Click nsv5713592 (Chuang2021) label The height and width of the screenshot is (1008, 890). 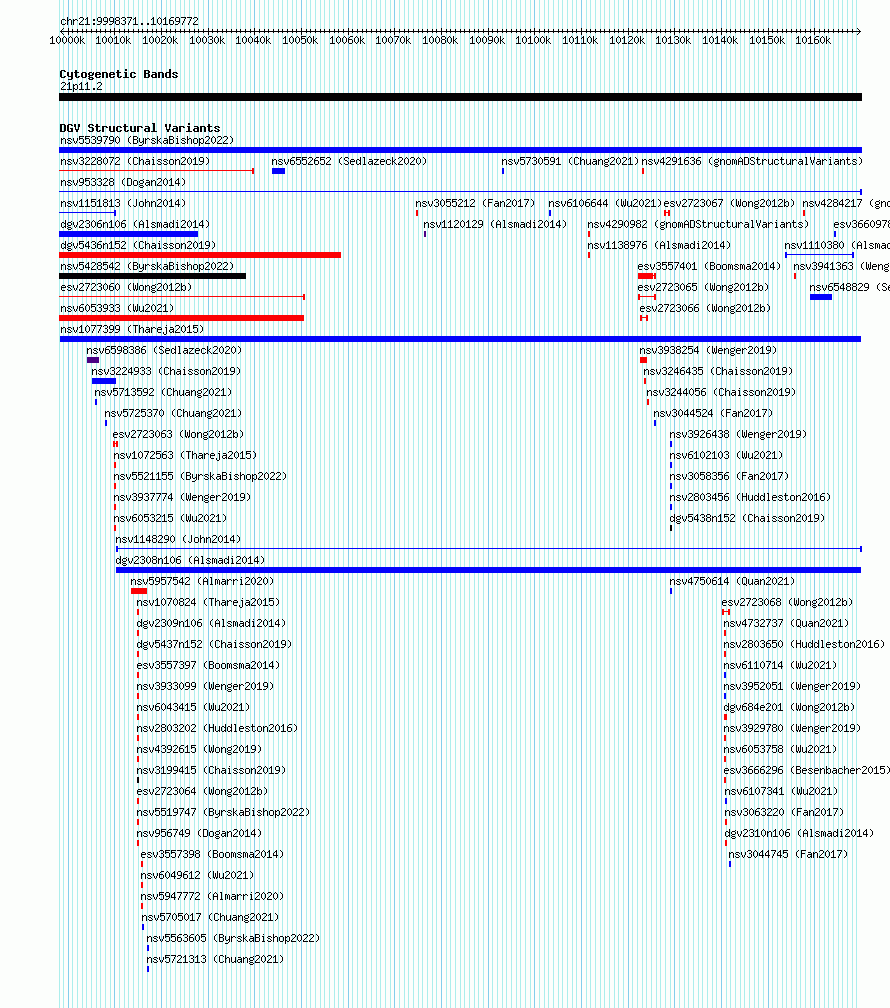[x=163, y=392]
